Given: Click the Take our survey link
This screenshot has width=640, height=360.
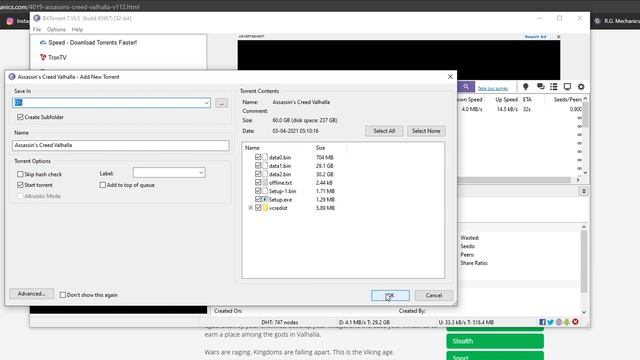Looking at the screenshot, I should [493, 89].
